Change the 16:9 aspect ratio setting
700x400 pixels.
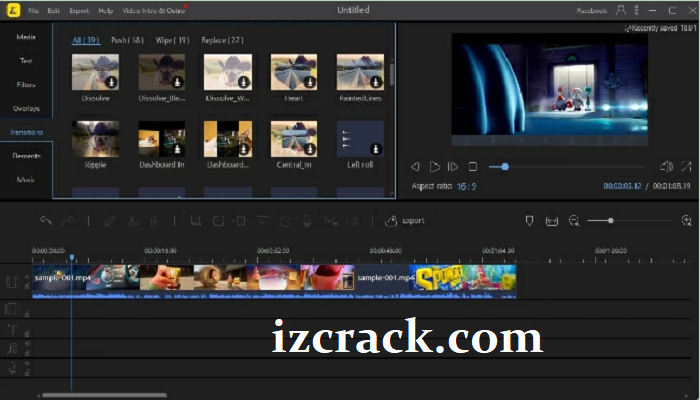pos(466,187)
